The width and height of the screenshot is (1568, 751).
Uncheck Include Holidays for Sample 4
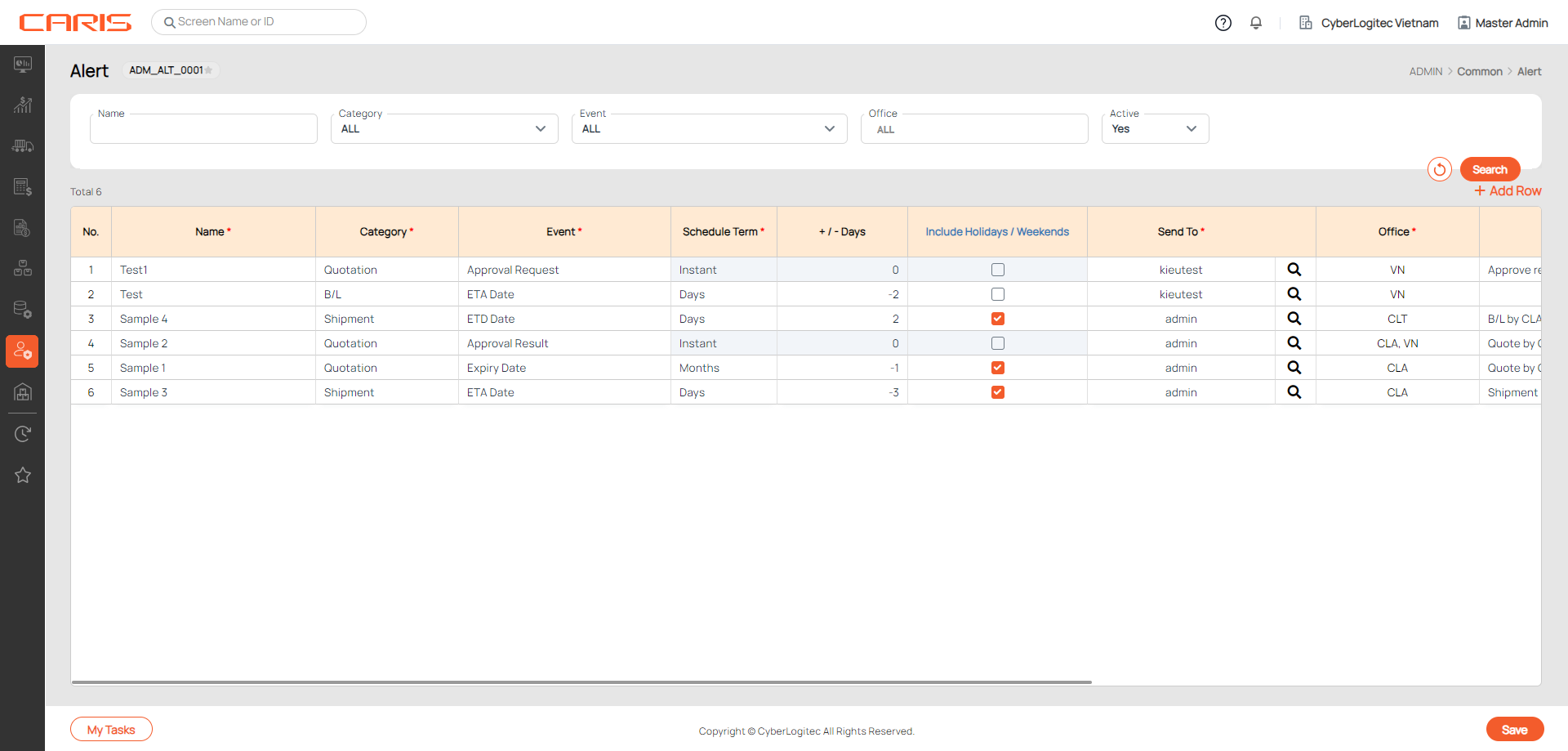(997, 319)
